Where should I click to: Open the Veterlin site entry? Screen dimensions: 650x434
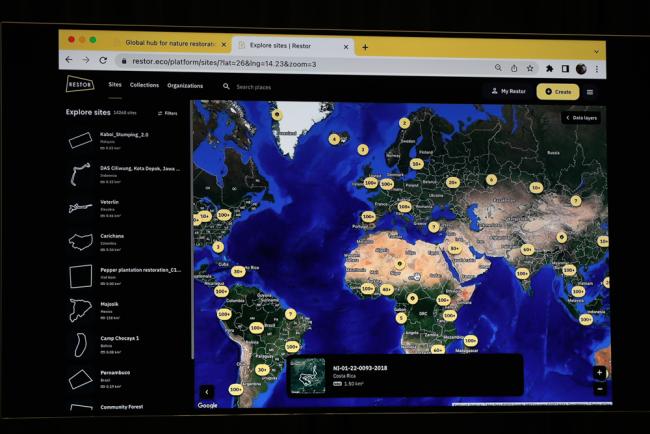(x=124, y=209)
